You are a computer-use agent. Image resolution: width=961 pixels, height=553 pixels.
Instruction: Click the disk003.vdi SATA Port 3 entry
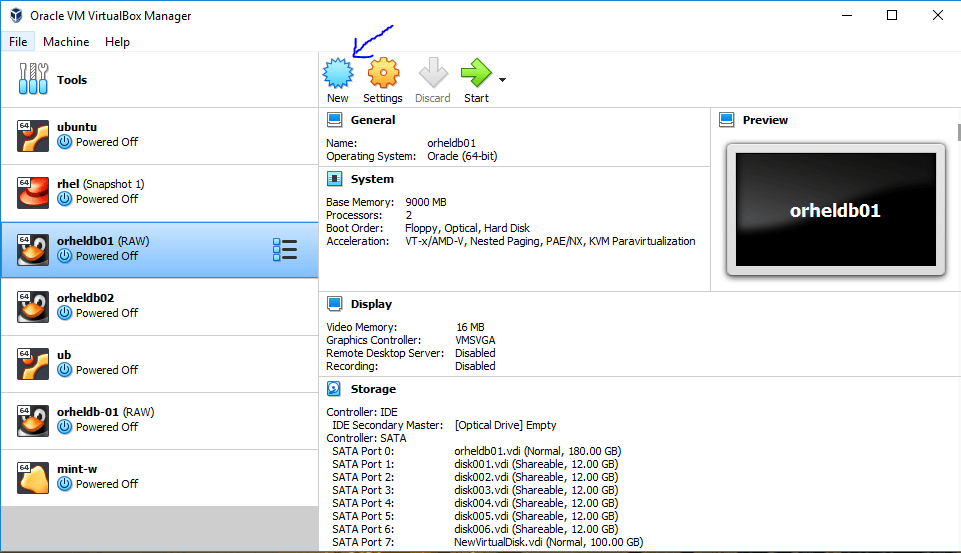coord(536,490)
